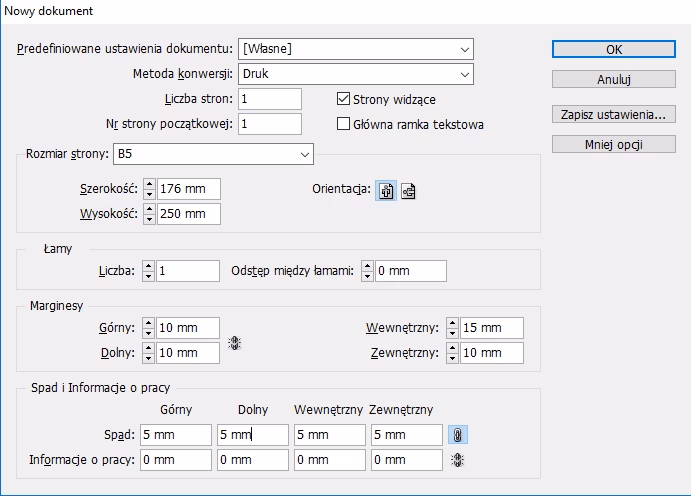Decrease Dolny margin with down arrow
This screenshot has width=691, height=496.
(x=149, y=358)
